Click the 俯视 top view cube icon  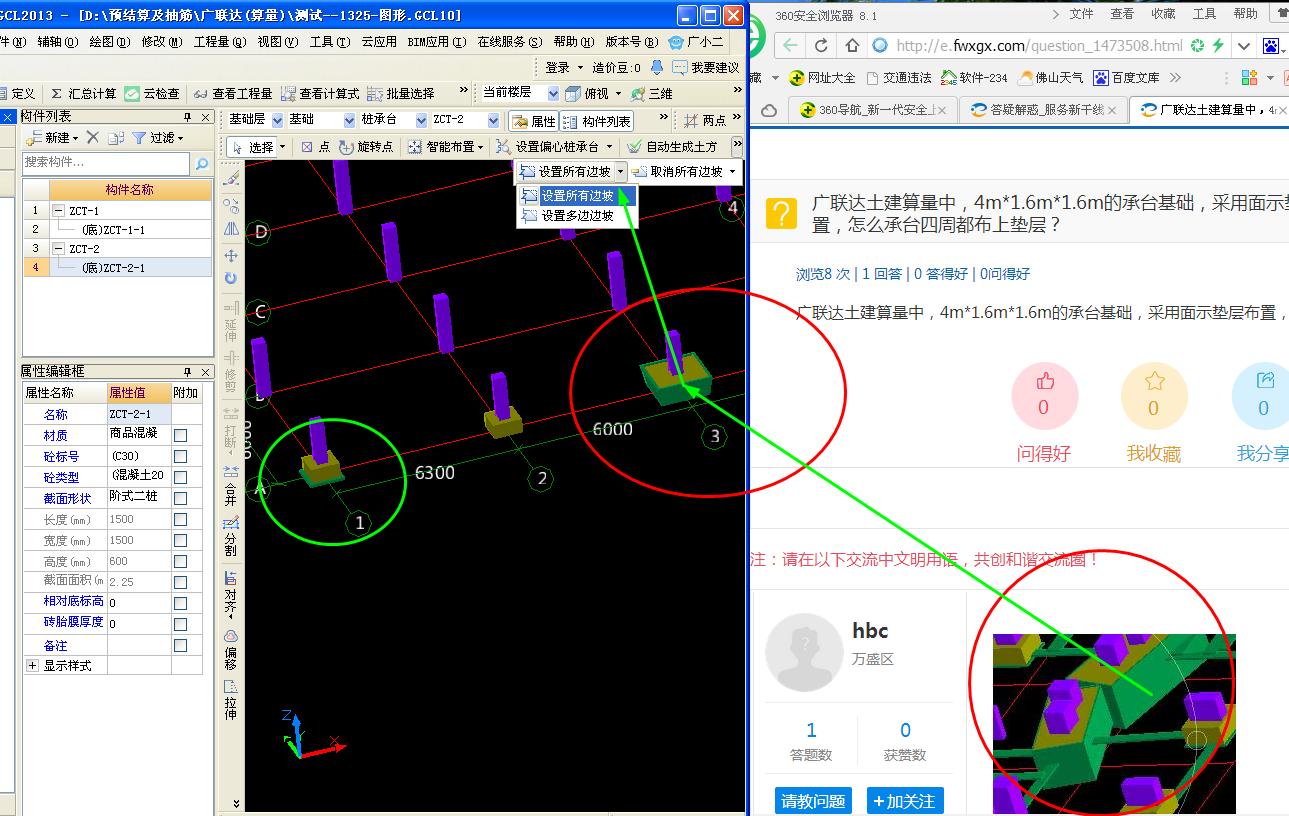pos(573,93)
